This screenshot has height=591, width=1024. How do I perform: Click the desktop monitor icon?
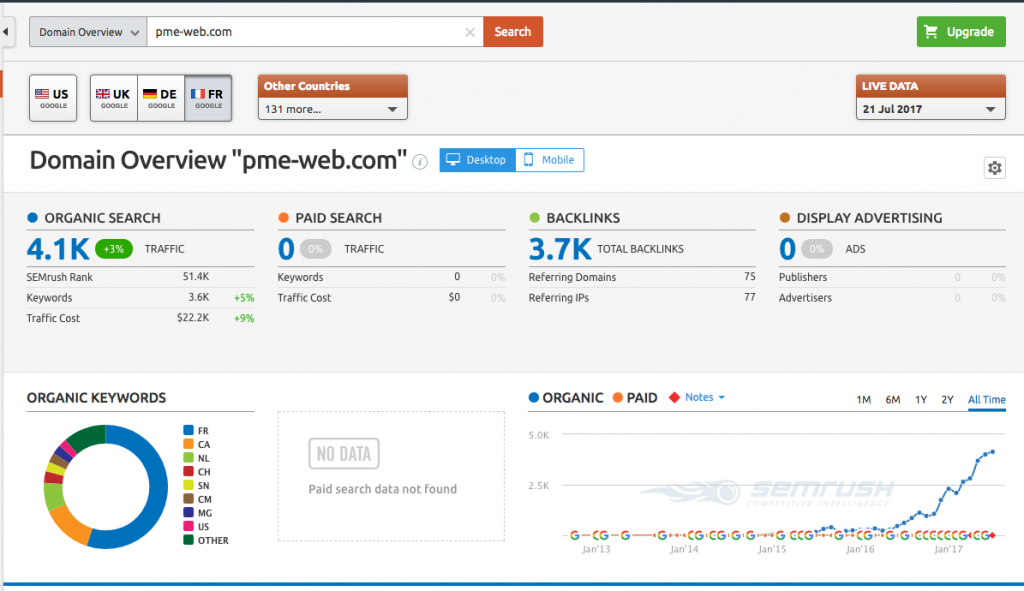[453, 159]
